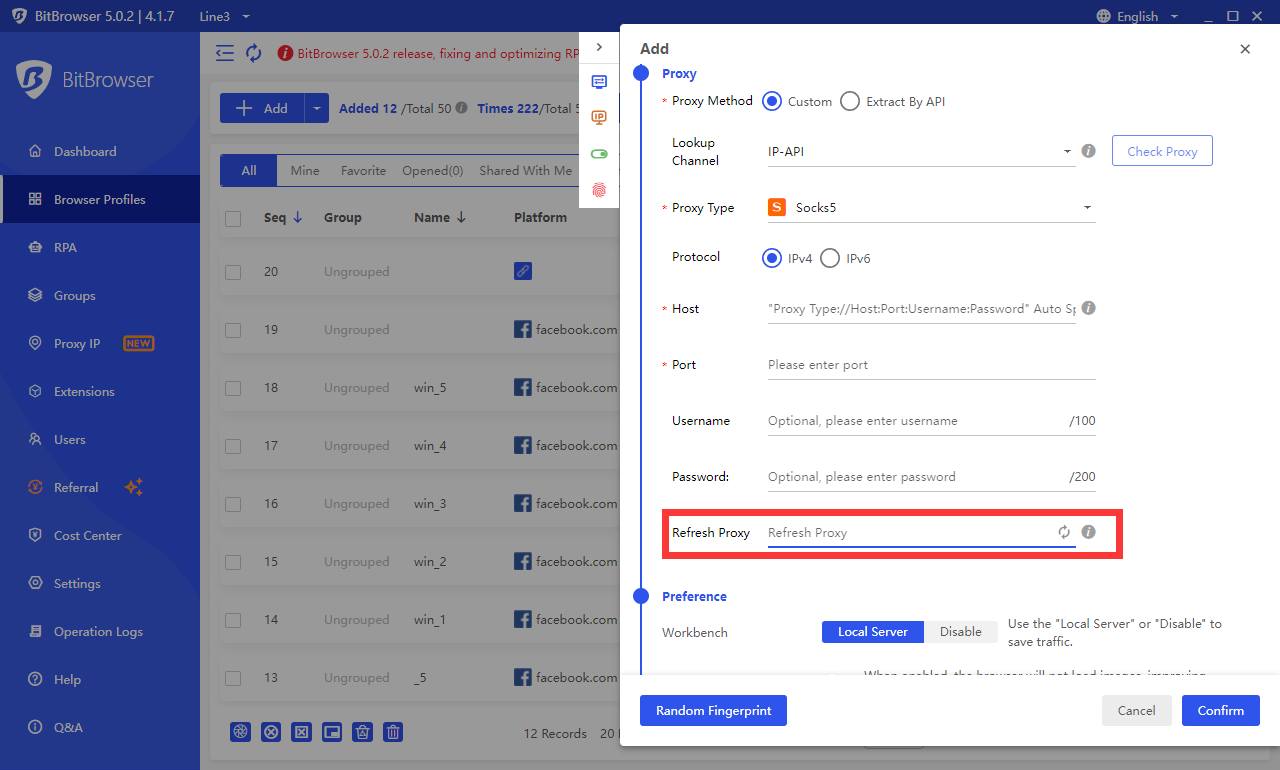Click the recycle bin icon in bottom toolbar
This screenshot has height=770, width=1280.
click(x=363, y=732)
